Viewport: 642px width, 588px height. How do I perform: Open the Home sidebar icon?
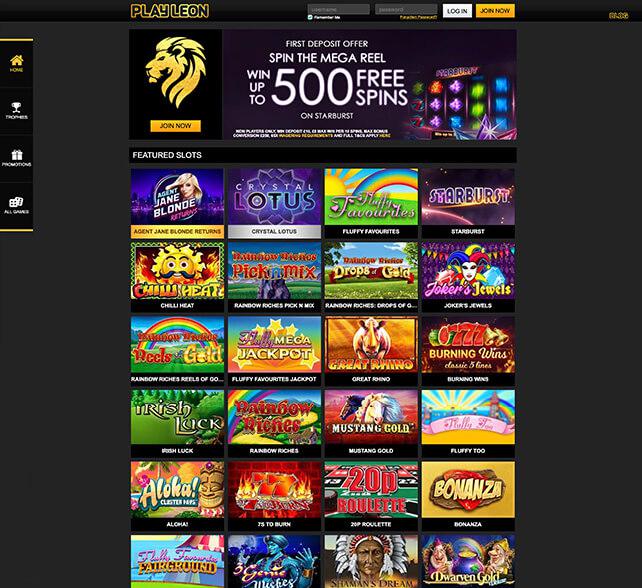click(x=16, y=61)
